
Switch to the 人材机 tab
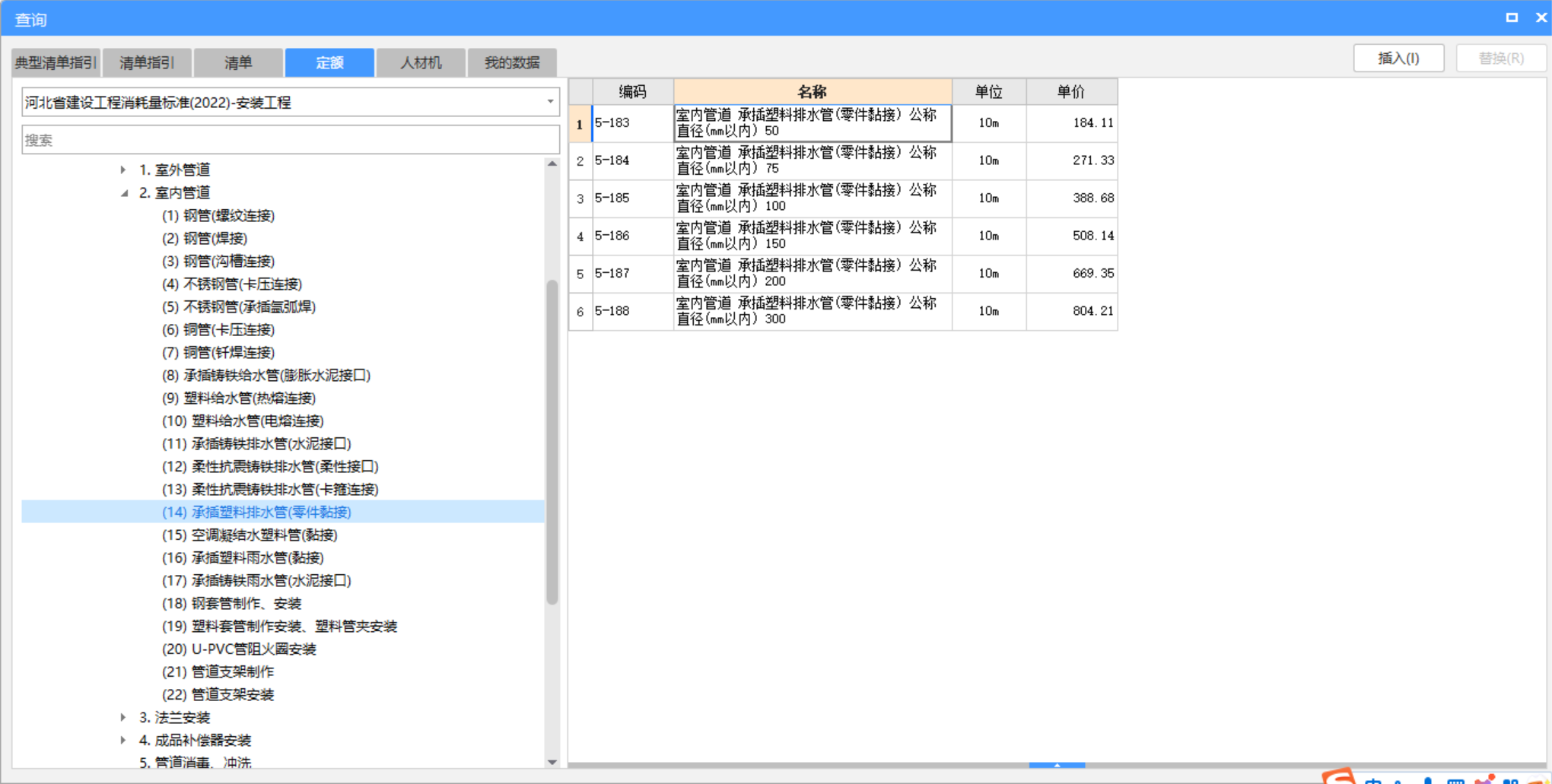coord(421,62)
